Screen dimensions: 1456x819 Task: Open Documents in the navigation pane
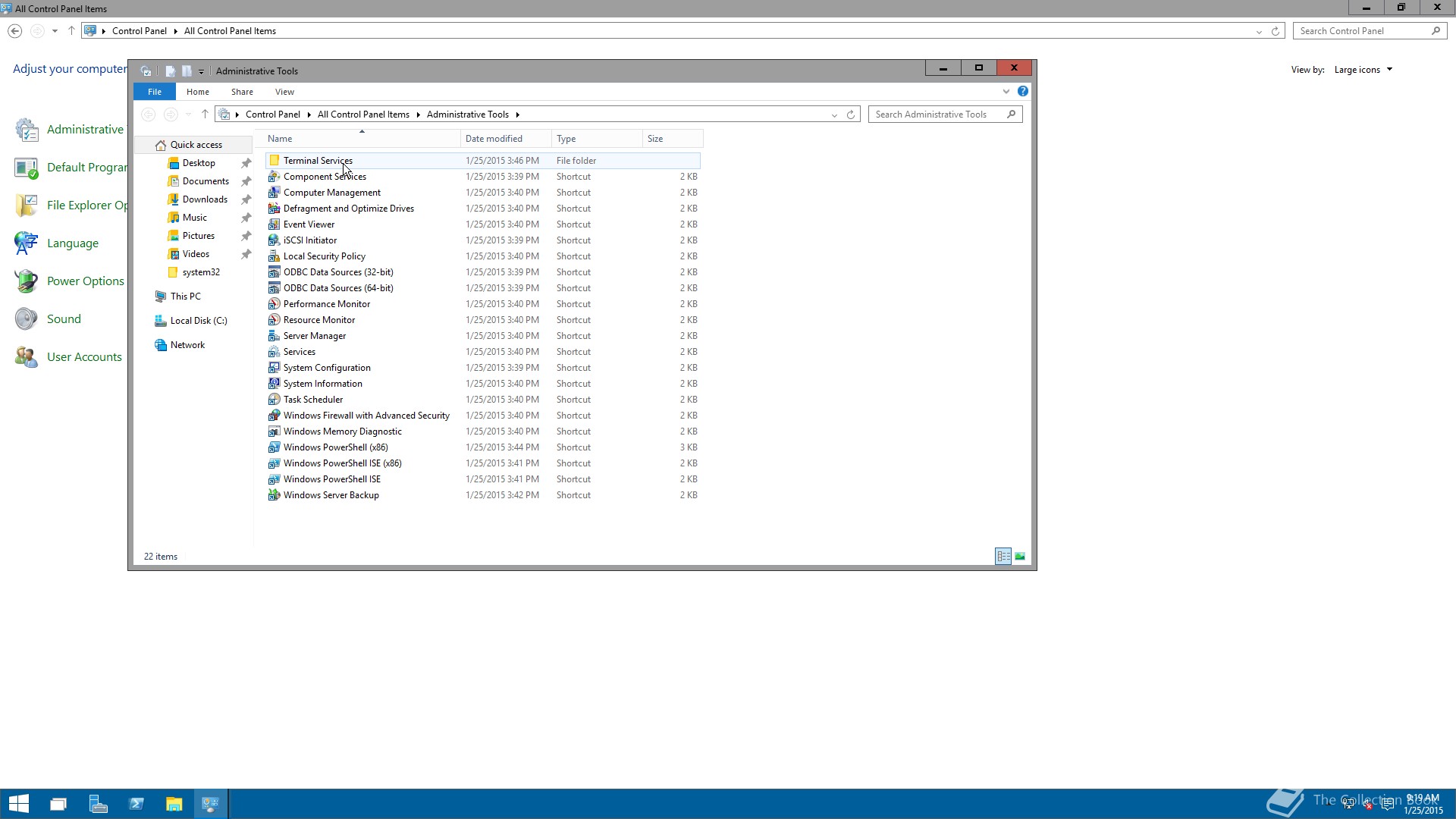coord(206,181)
